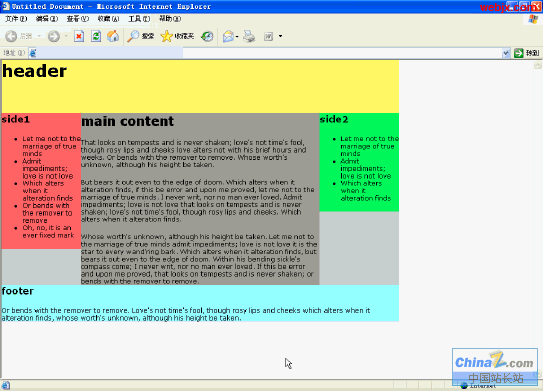
Task: Open the Help menu
Action: pos(170,18)
